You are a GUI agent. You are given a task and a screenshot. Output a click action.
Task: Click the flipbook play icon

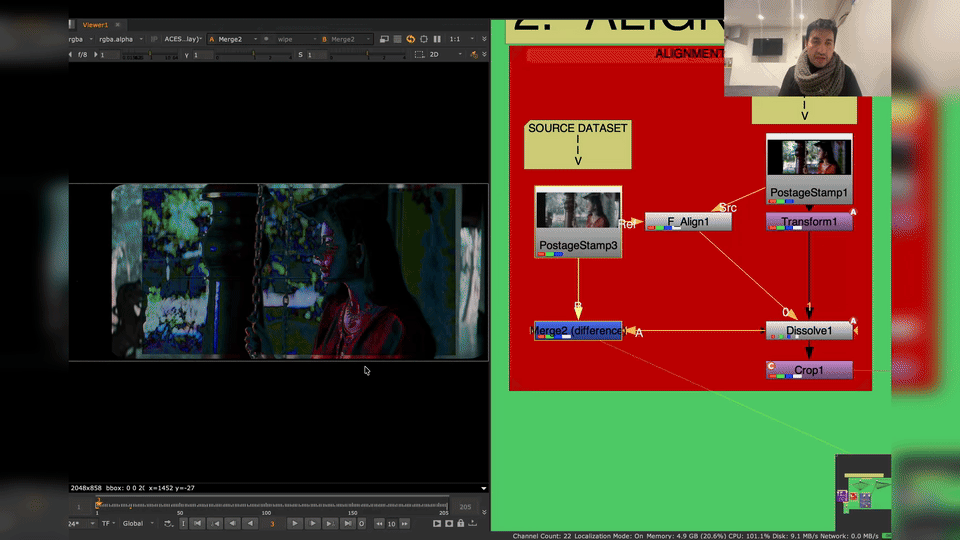[437, 524]
